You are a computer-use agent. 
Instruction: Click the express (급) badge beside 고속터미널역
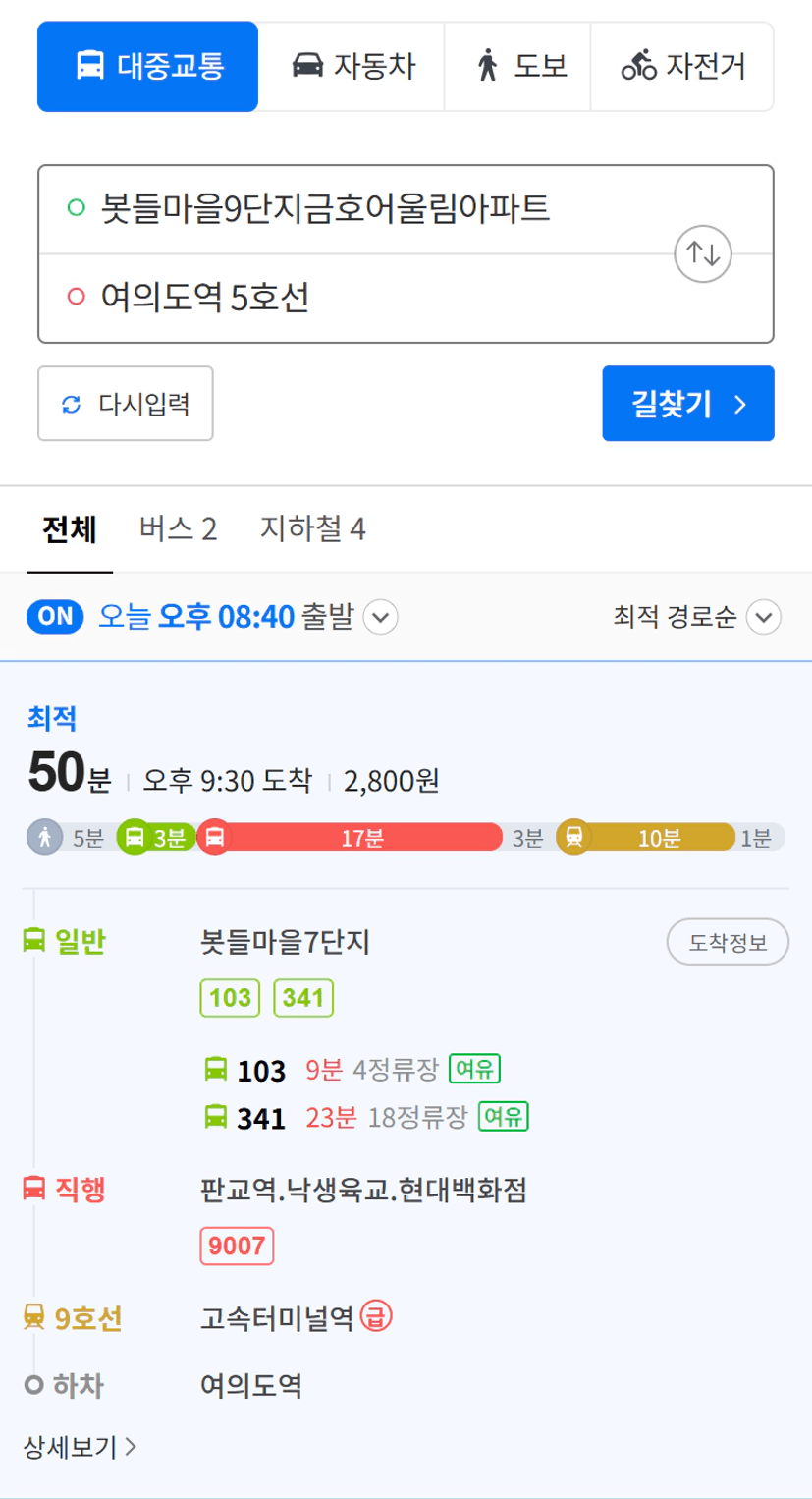pyautogui.click(x=376, y=1316)
